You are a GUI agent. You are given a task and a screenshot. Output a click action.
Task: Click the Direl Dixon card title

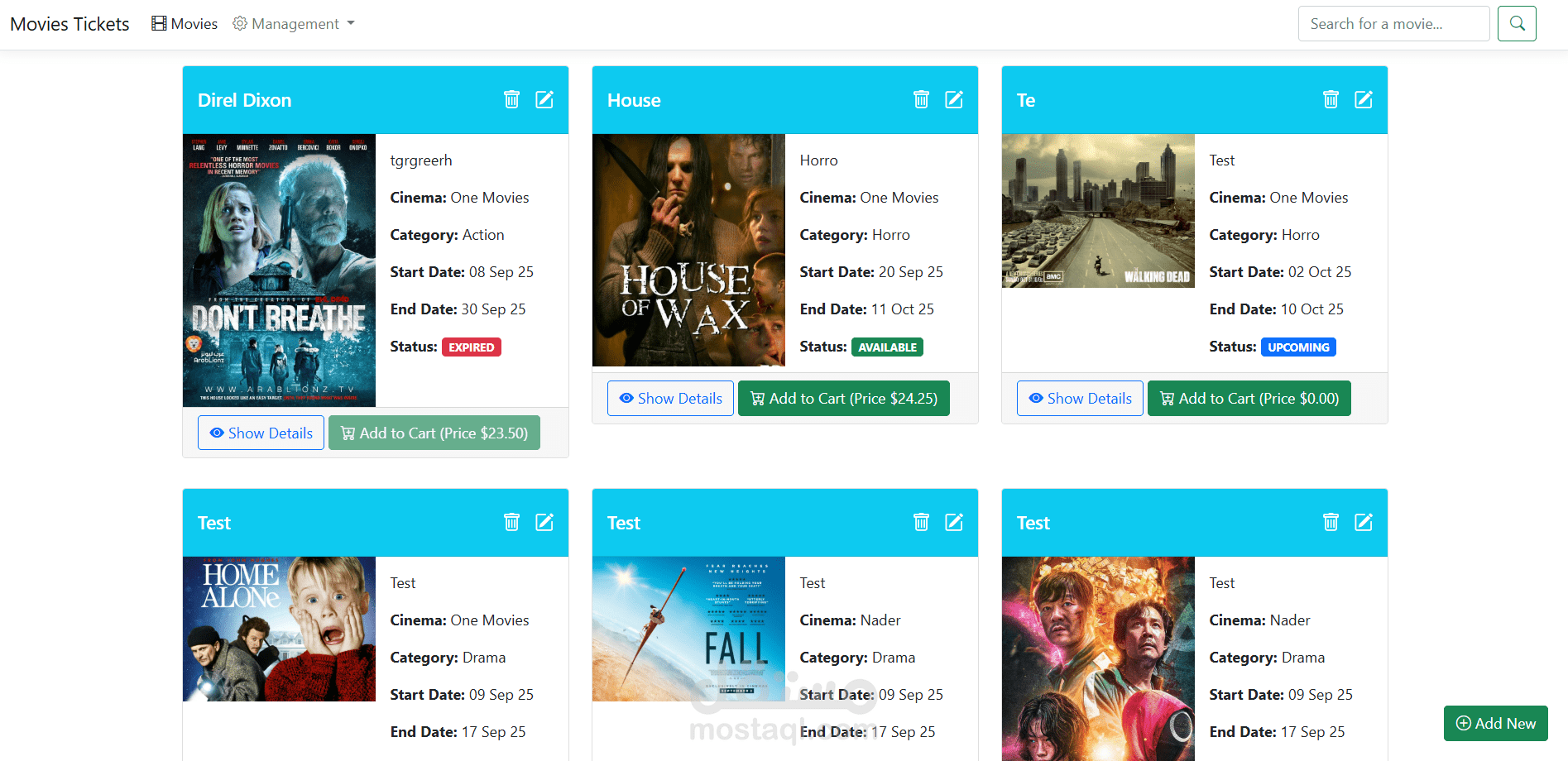click(244, 100)
